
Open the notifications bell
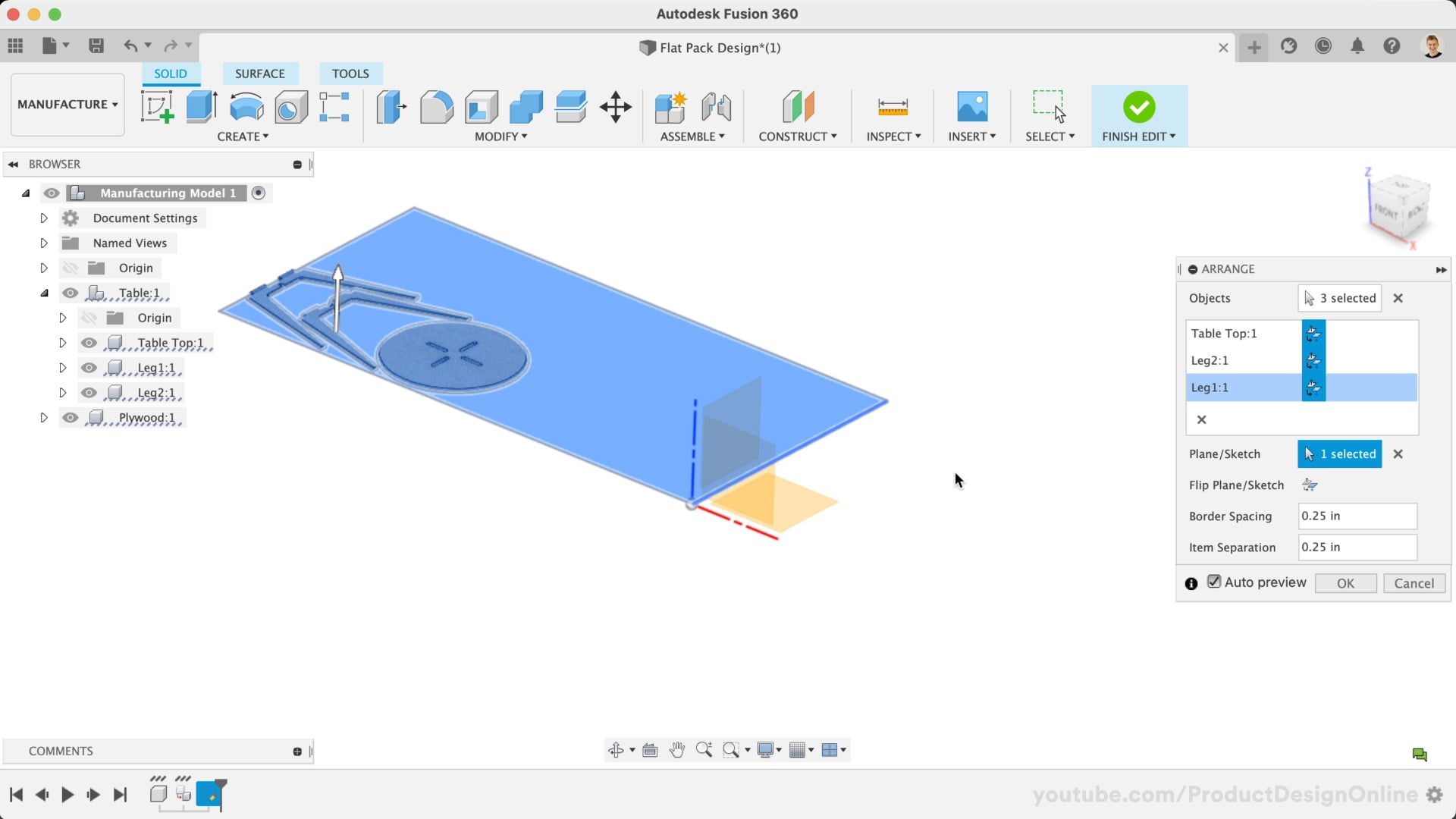pyautogui.click(x=1357, y=46)
